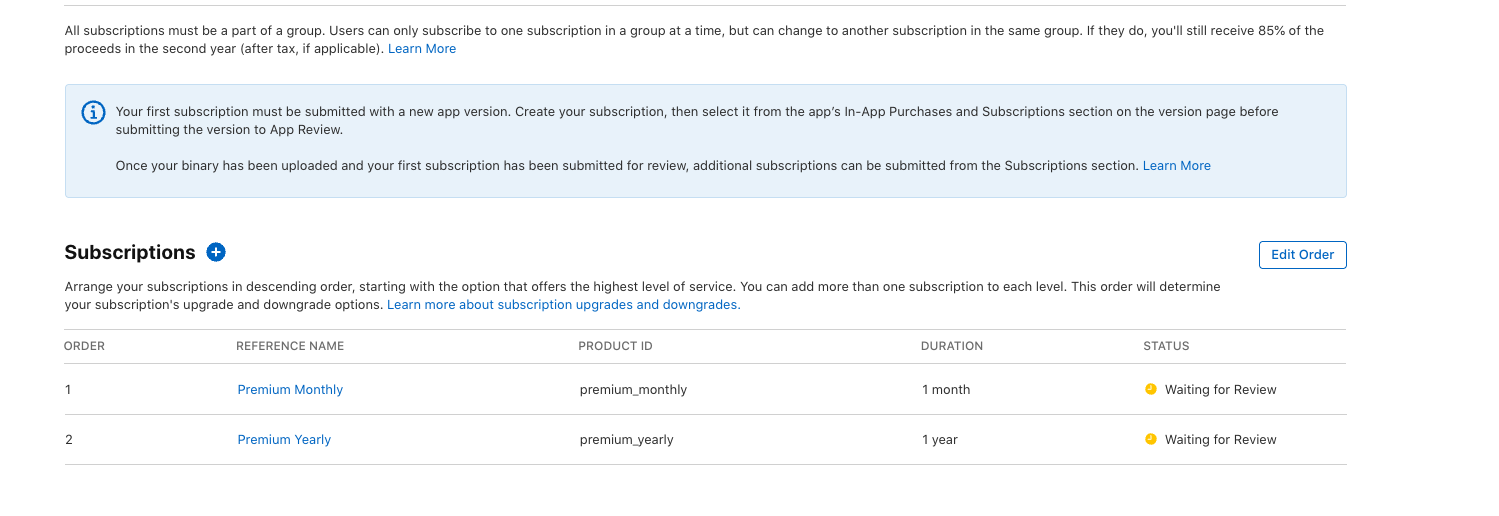This screenshot has width=1499, height=516.
Task: Click the STATUS column header
Action: click(1166, 346)
